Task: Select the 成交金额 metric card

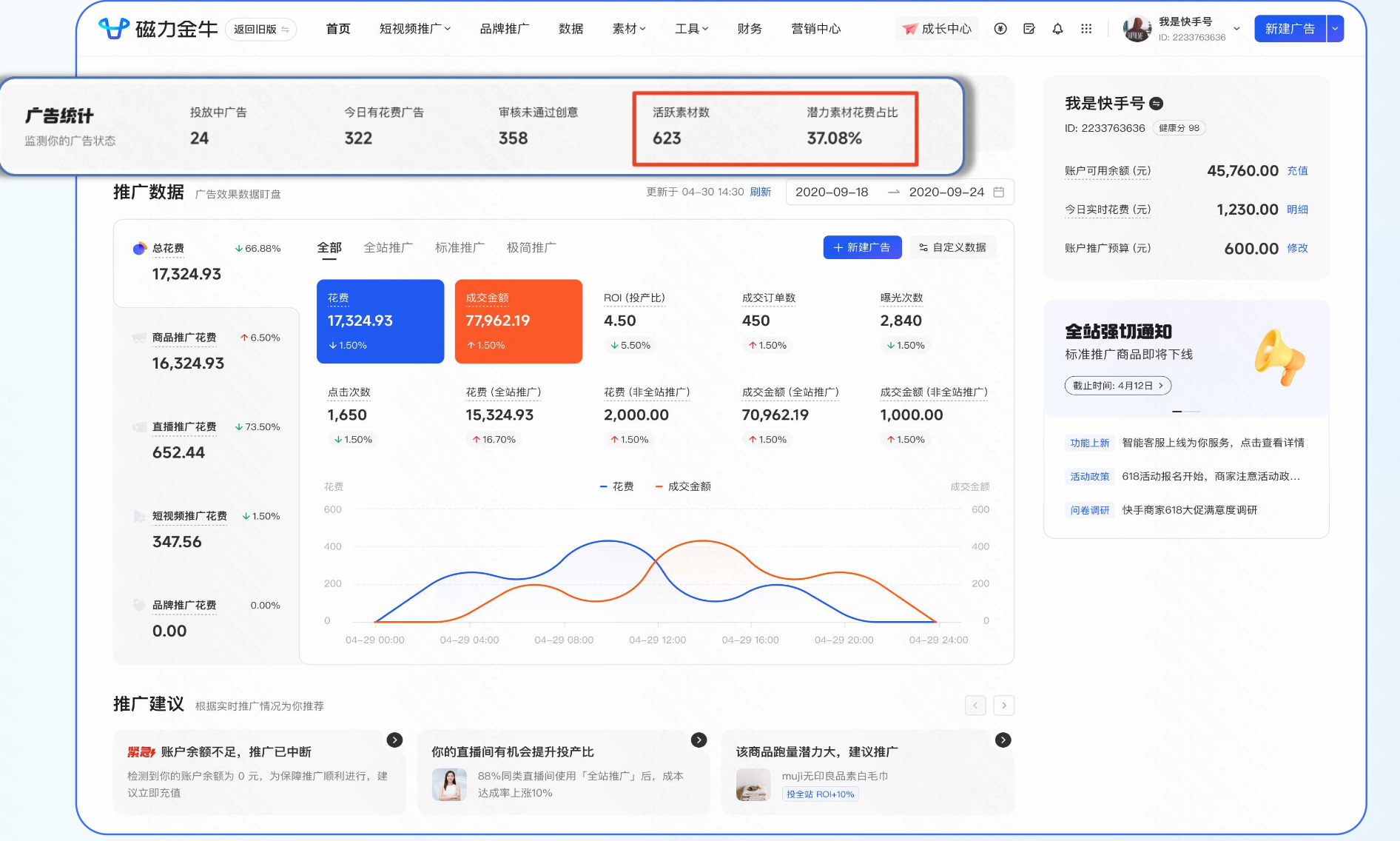Action: [x=518, y=321]
